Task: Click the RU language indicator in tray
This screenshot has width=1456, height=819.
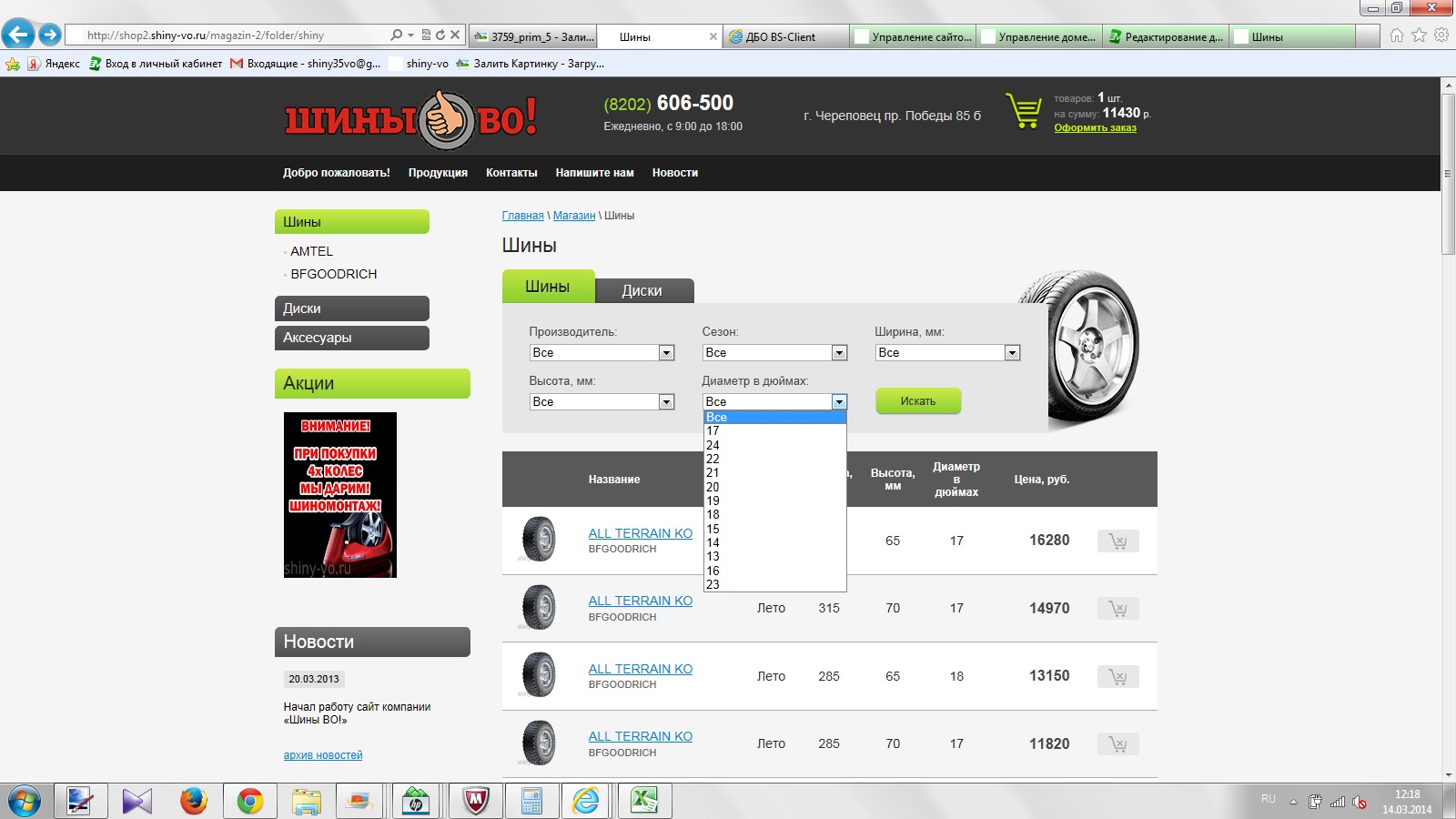Action: [1269, 799]
